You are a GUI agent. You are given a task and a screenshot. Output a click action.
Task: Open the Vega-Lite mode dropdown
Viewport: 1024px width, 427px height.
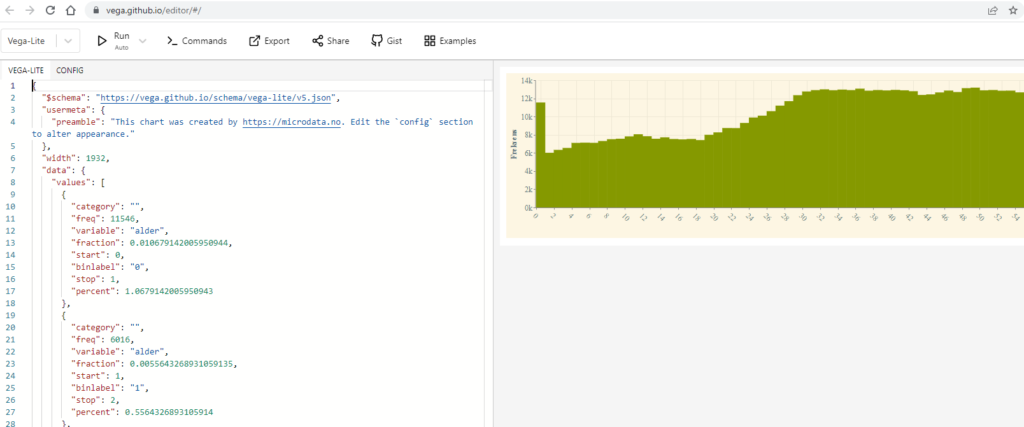point(67,41)
